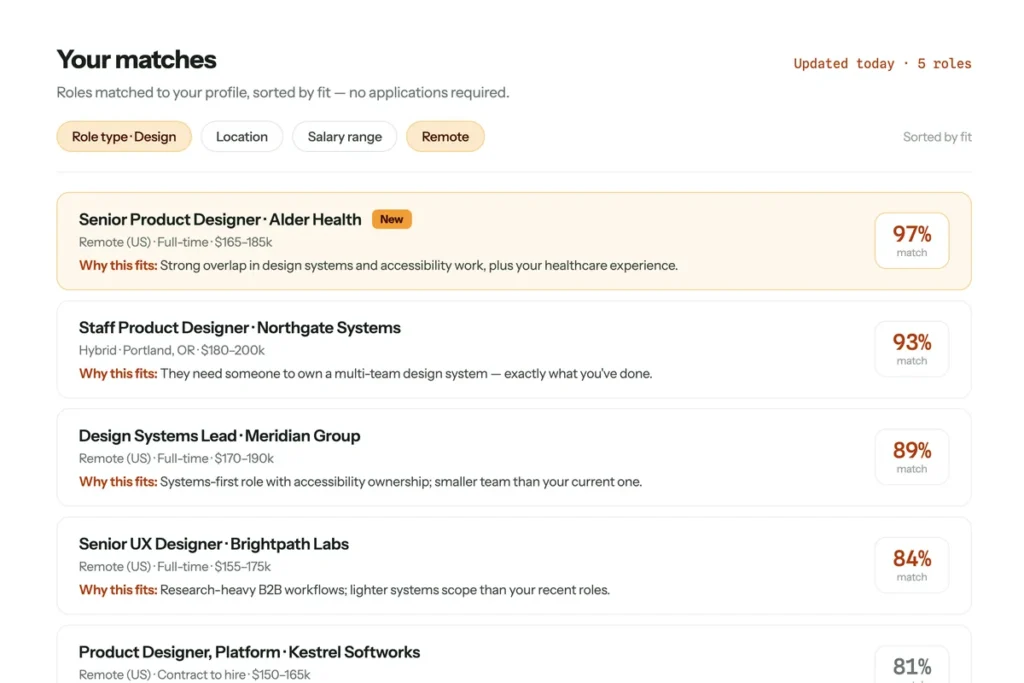Open Design Systems Lead · Meridian Group role
1024x683 pixels.
point(514,457)
